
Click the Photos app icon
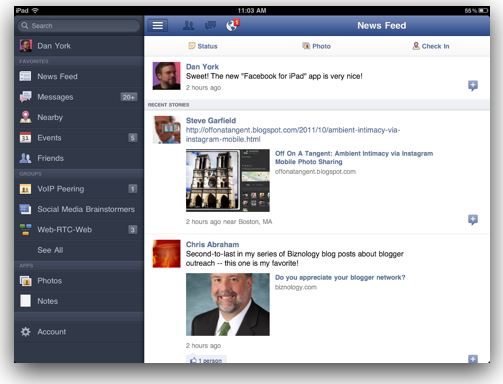(x=25, y=281)
